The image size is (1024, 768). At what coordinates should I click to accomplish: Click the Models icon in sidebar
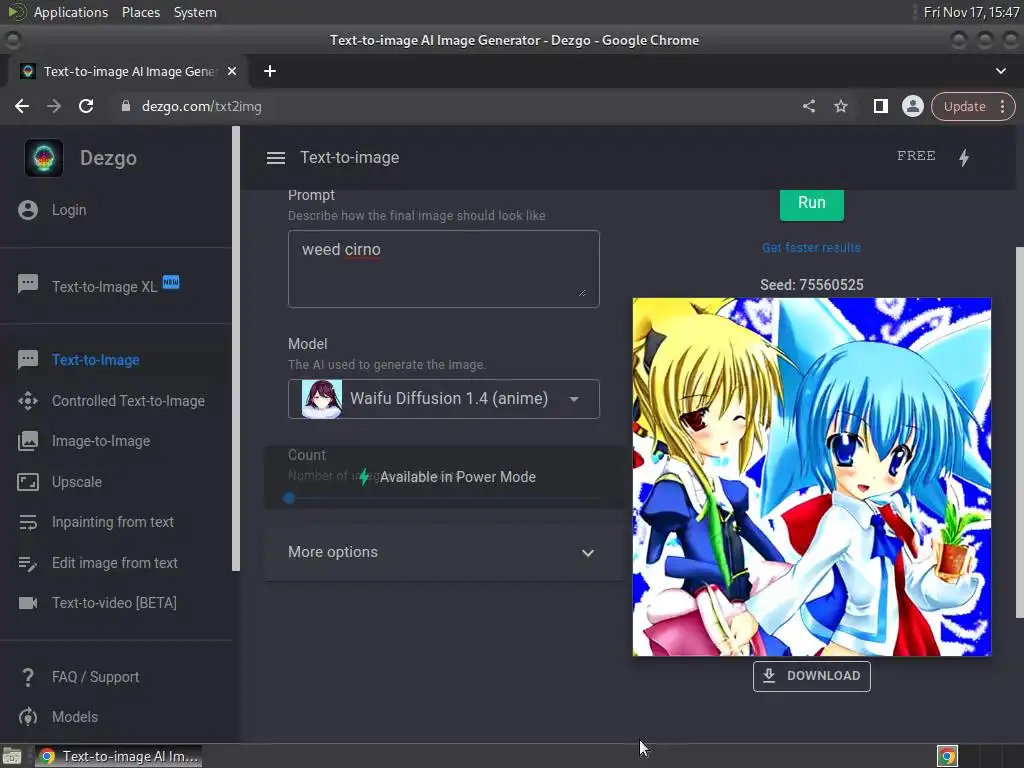click(x=28, y=716)
